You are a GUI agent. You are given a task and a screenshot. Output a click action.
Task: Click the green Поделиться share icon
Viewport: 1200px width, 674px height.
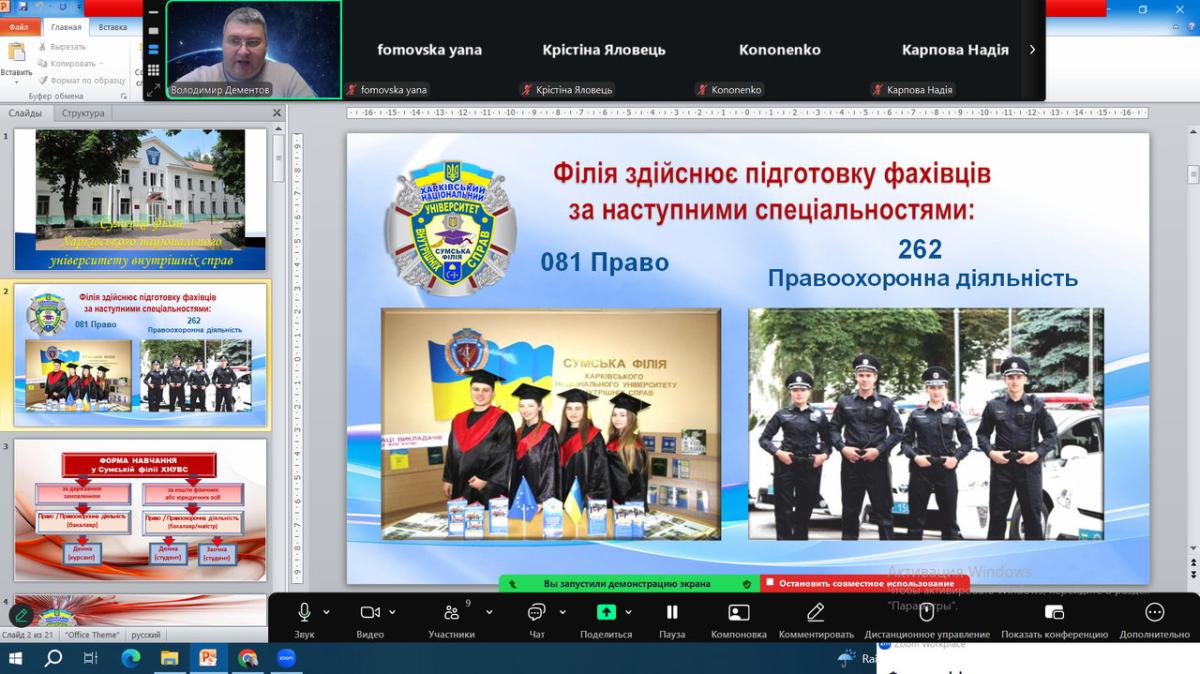606,612
